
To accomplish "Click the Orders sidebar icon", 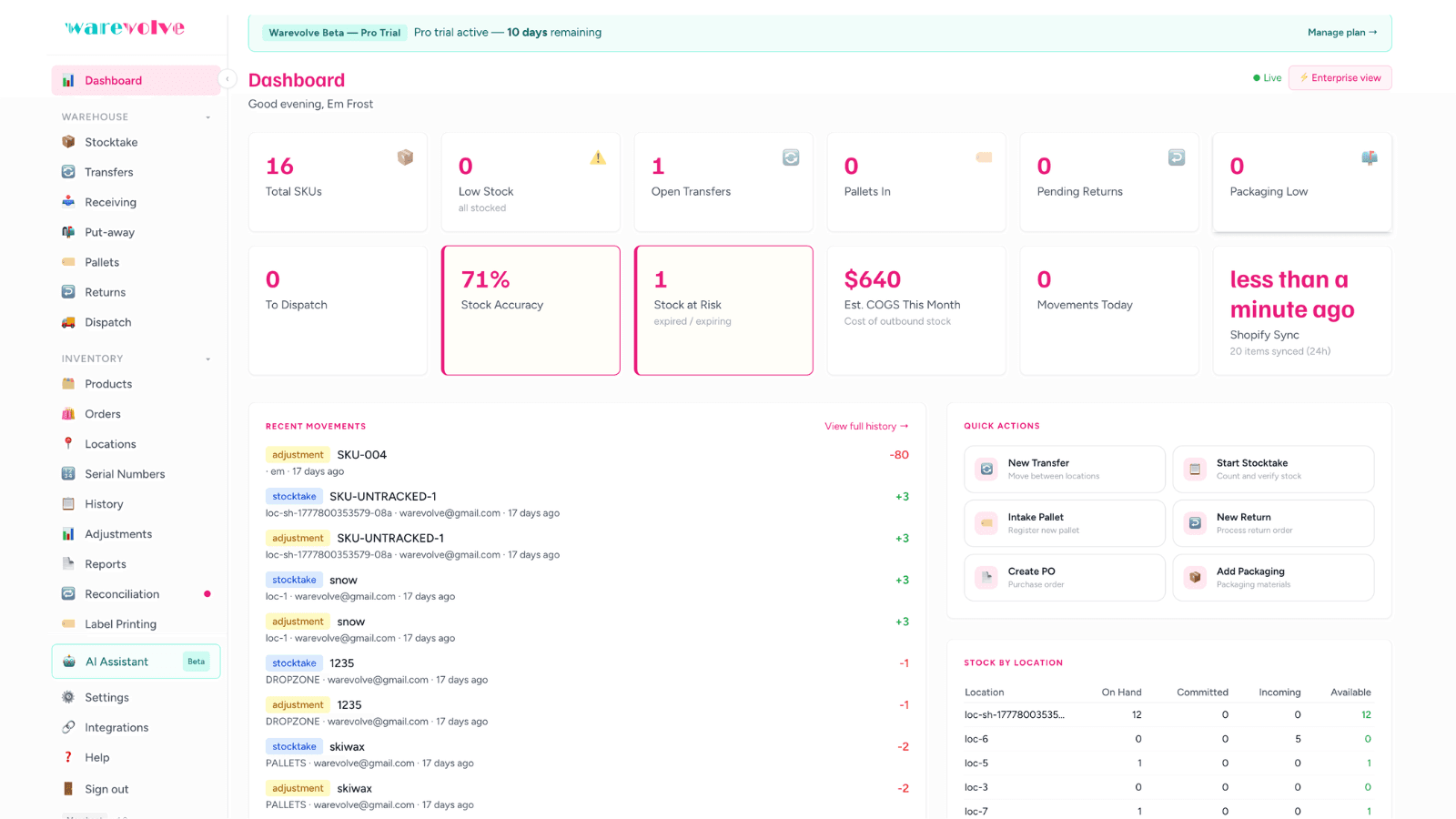I will coord(68,414).
